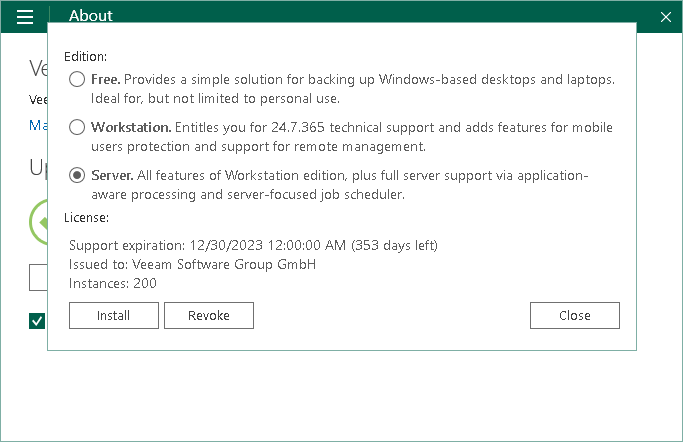Click the partially hidden button at left edge
The height and width of the screenshot is (442, 683).
[38, 277]
